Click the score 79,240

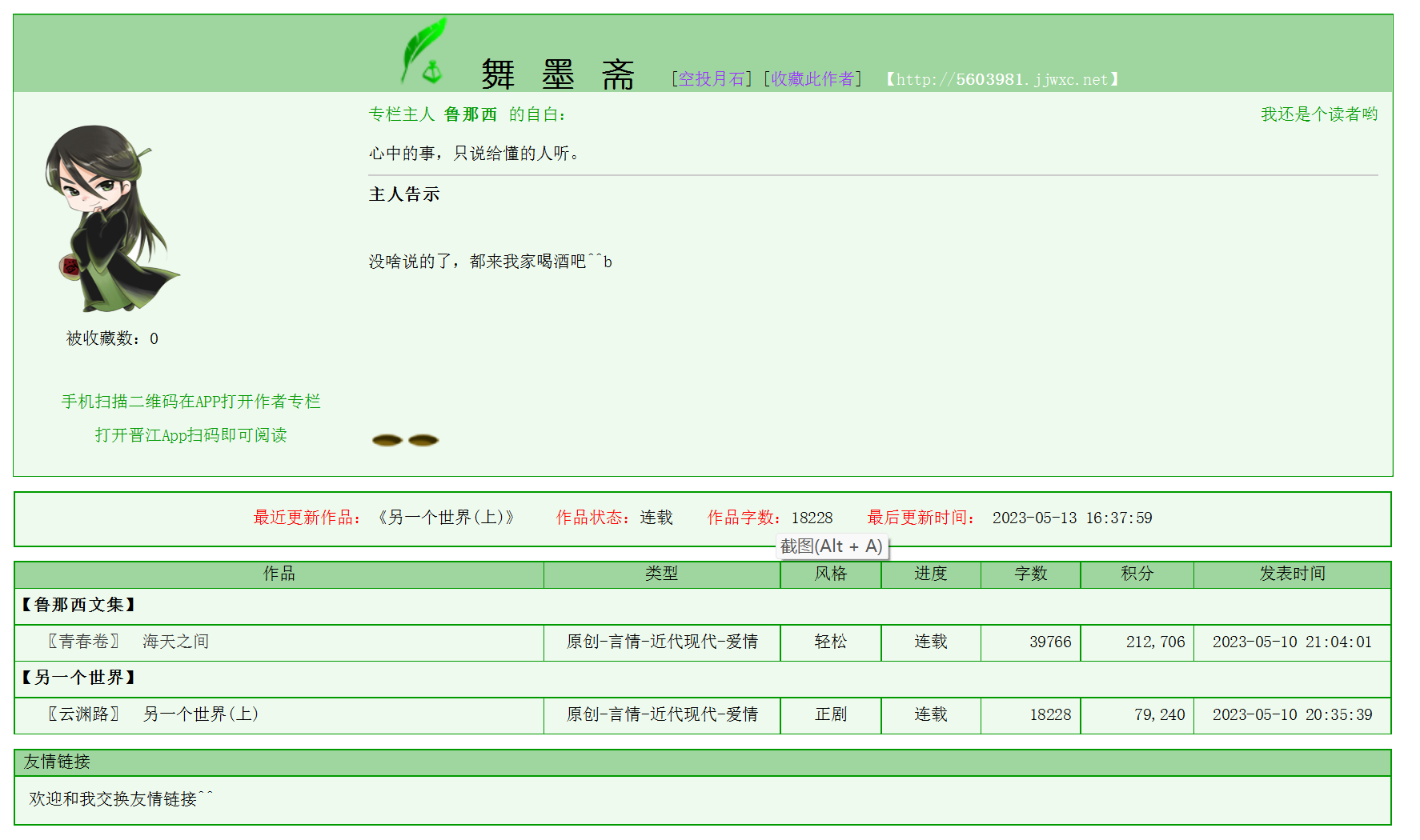coord(1160,714)
